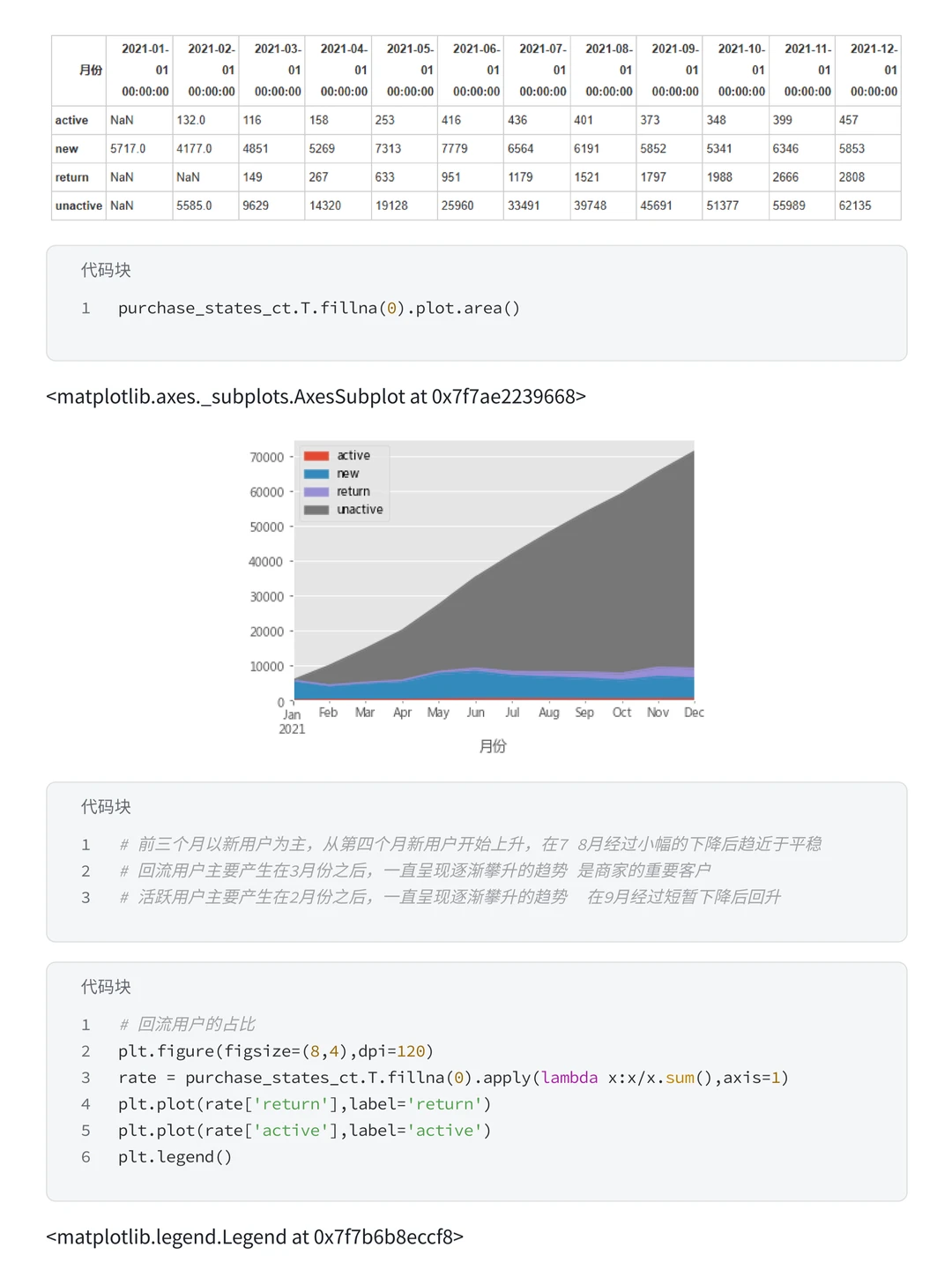Click the return row's 2808 cell

[x=852, y=177]
